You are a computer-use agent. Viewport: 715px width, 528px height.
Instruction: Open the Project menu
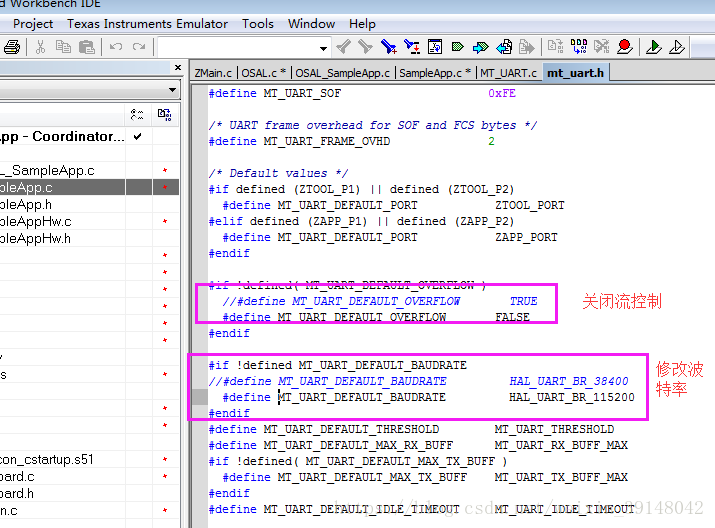(x=33, y=24)
